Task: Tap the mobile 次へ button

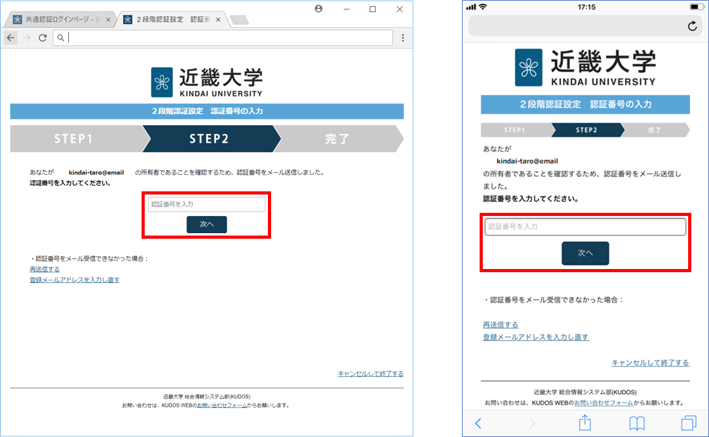Action: point(585,253)
